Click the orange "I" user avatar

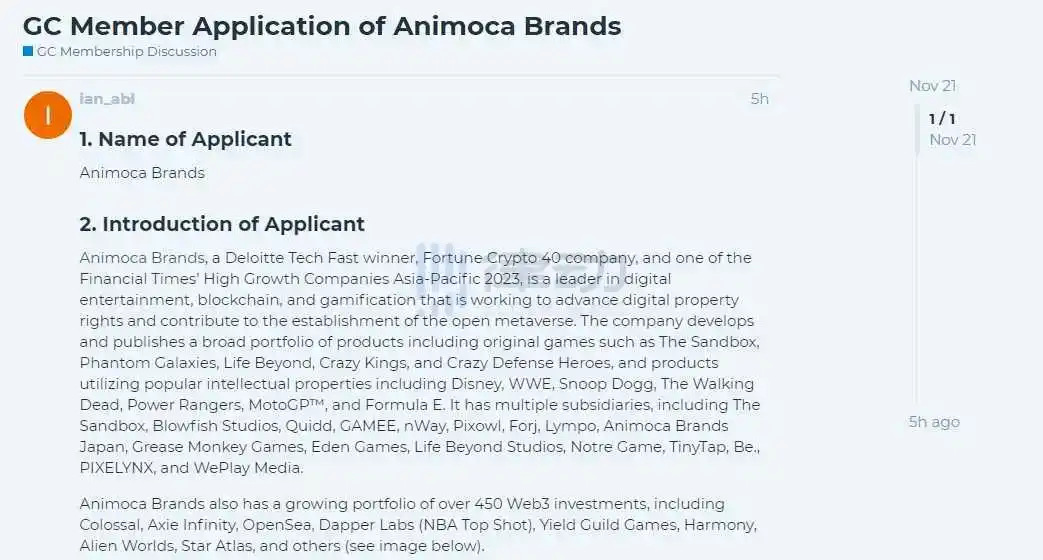(47, 114)
